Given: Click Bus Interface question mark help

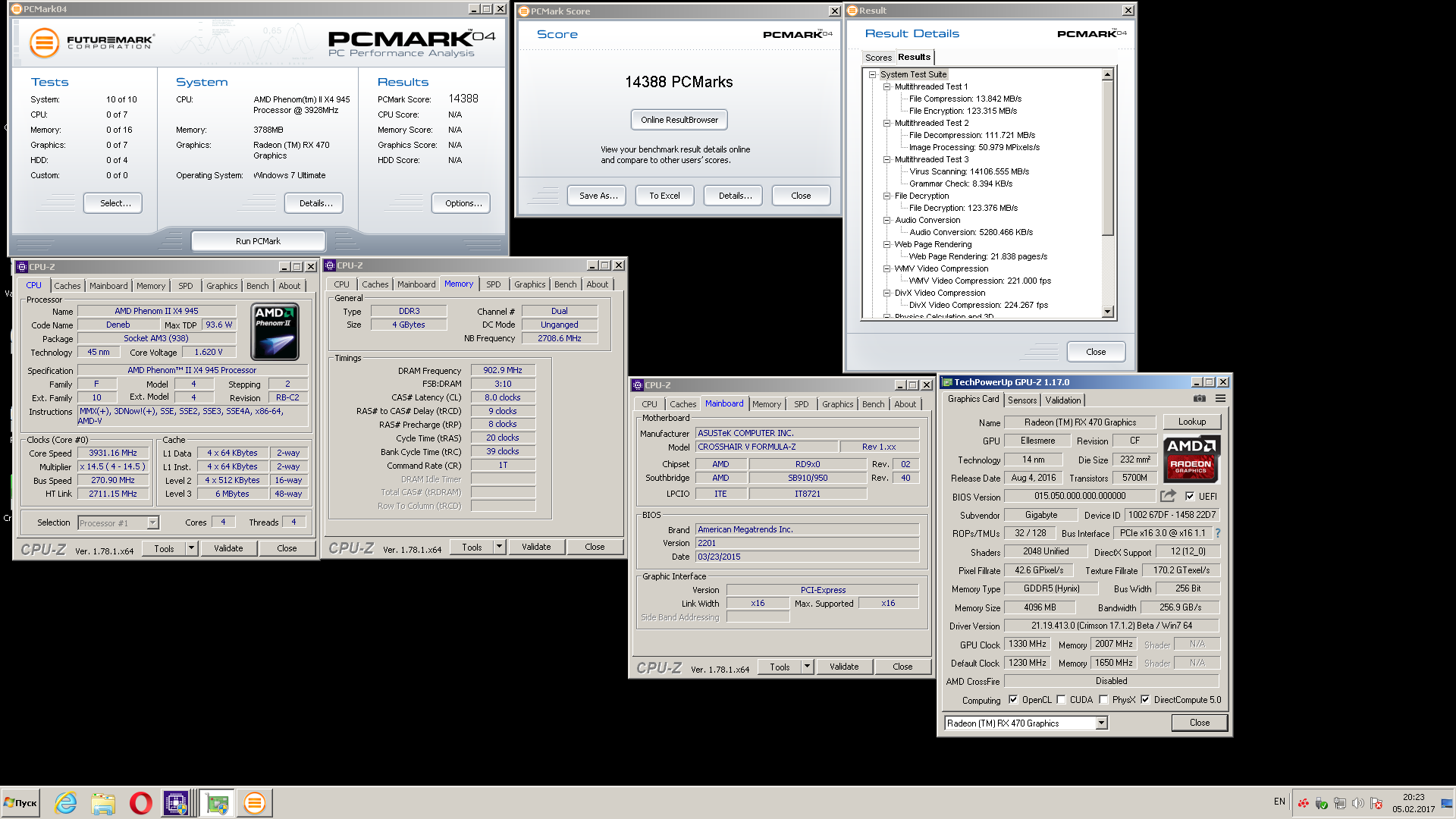Looking at the screenshot, I should 1218,533.
